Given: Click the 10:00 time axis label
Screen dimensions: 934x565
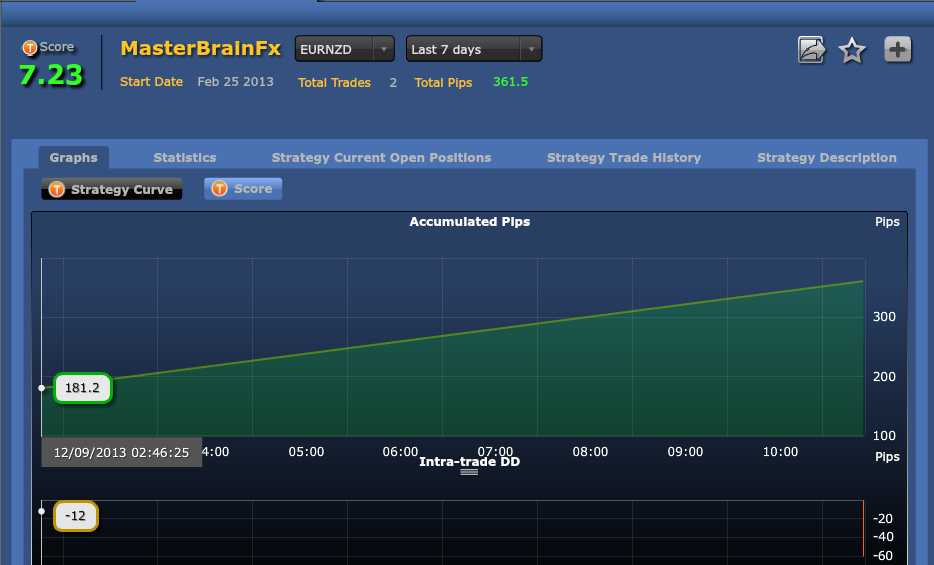Looking at the screenshot, I should 780,452.
